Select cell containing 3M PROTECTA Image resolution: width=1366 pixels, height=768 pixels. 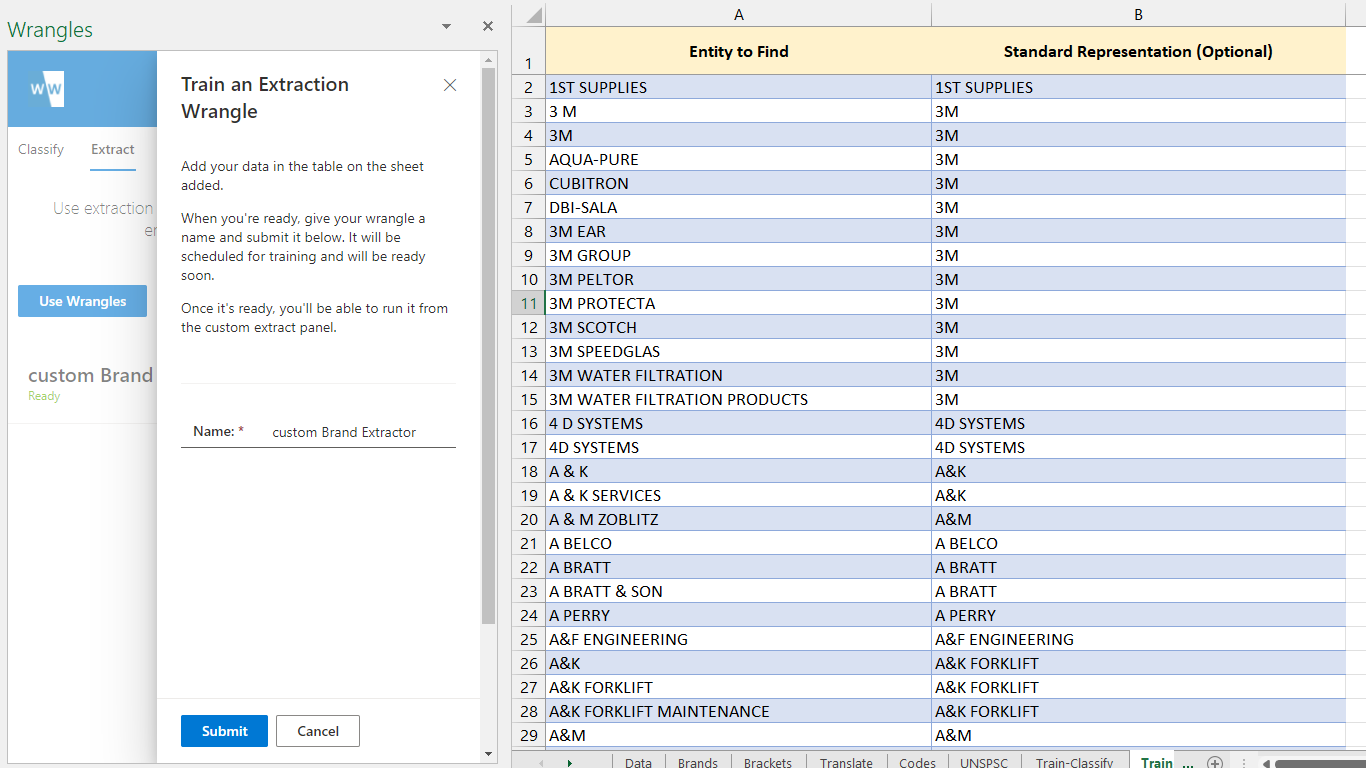(x=738, y=303)
